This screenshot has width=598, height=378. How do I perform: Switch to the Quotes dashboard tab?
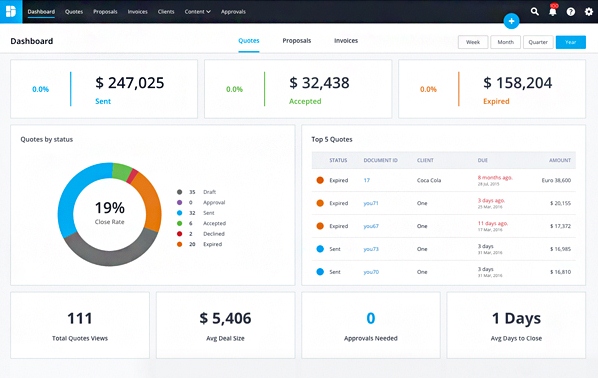pos(249,40)
